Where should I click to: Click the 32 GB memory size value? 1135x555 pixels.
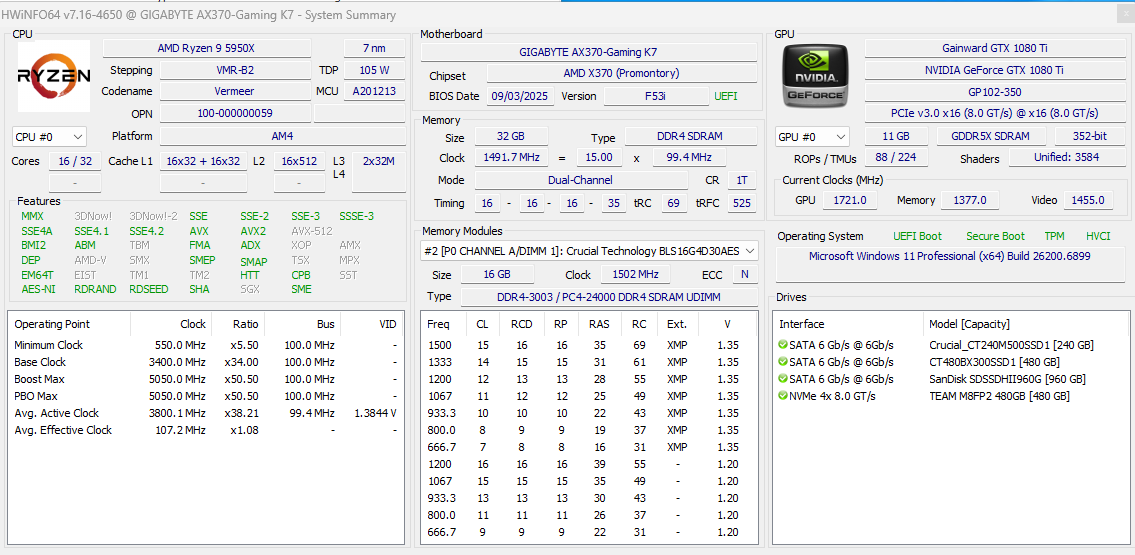511,137
